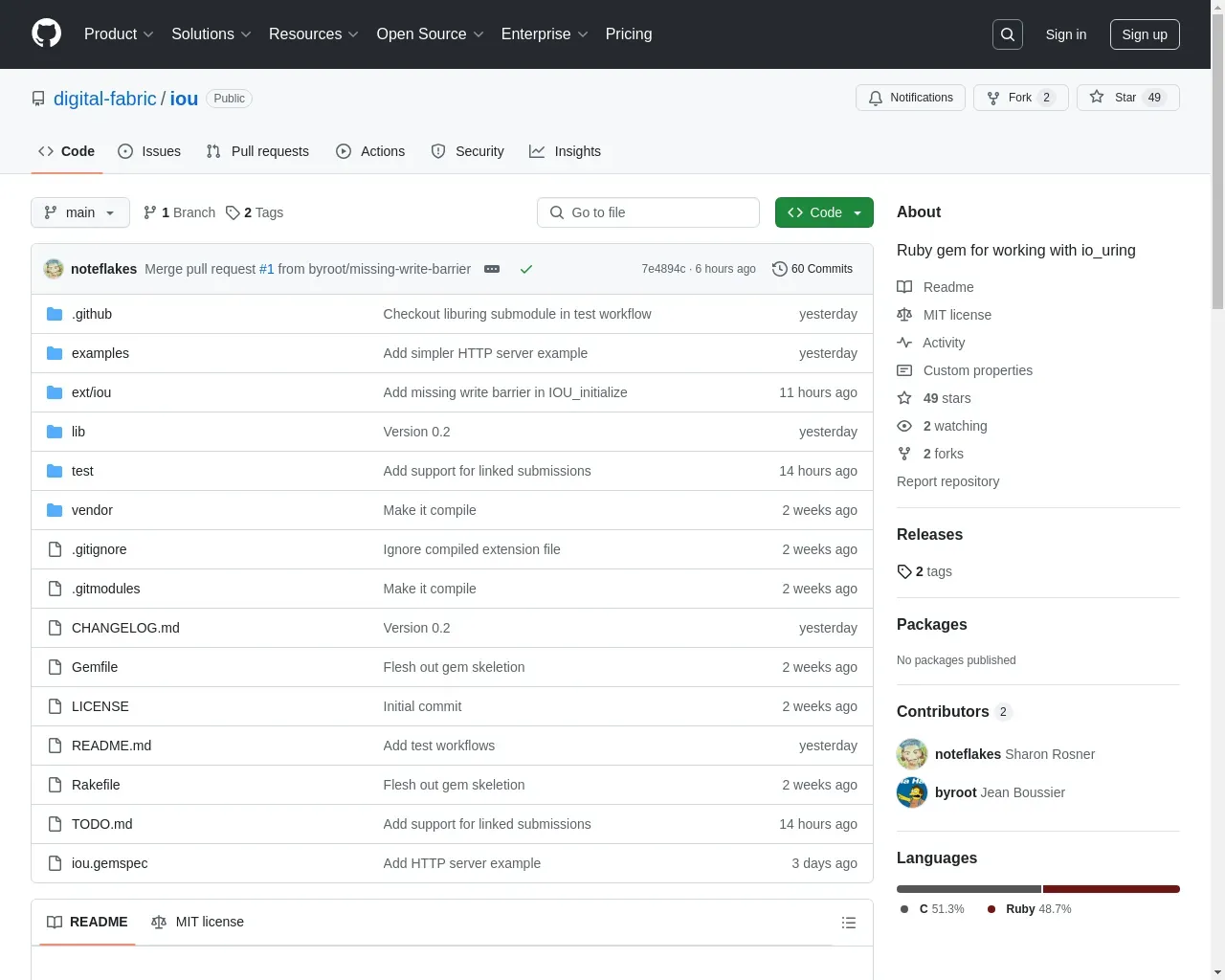Image resolution: width=1225 pixels, height=980 pixels.
Task: Open pull request #1 link
Action: [267, 269]
